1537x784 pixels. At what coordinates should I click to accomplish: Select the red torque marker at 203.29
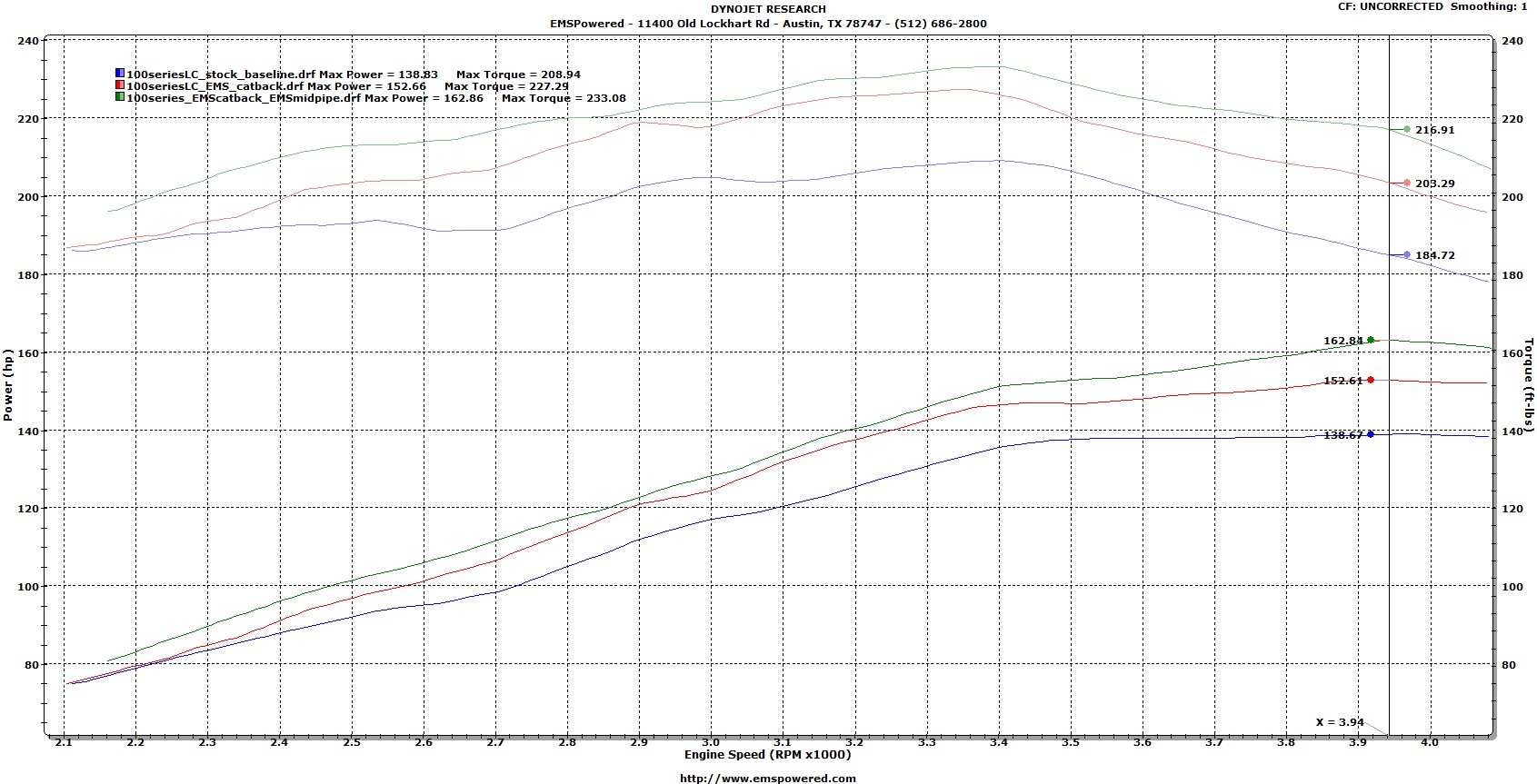coord(1407,184)
